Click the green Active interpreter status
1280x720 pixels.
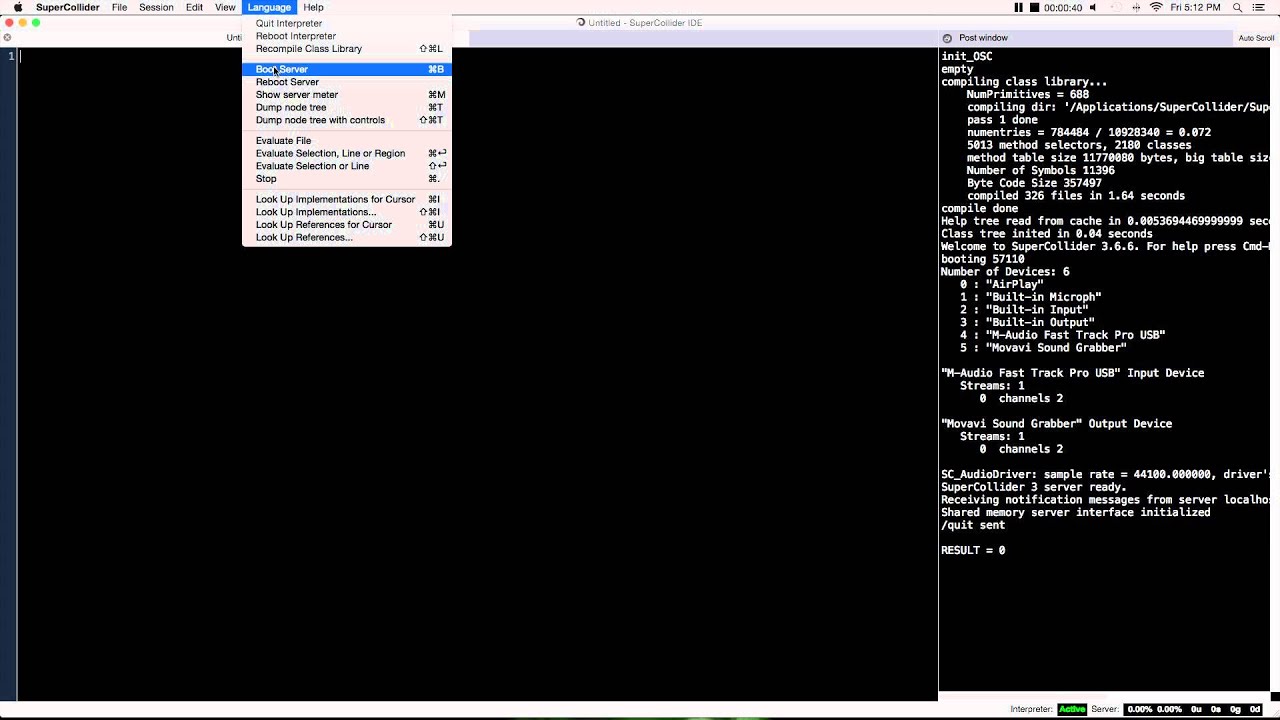pos(1072,709)
